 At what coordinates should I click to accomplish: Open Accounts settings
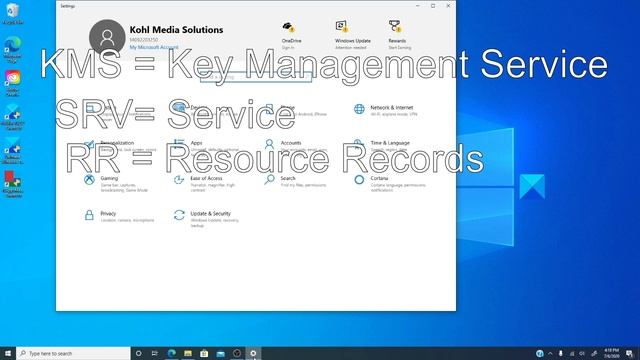point(295,146)
